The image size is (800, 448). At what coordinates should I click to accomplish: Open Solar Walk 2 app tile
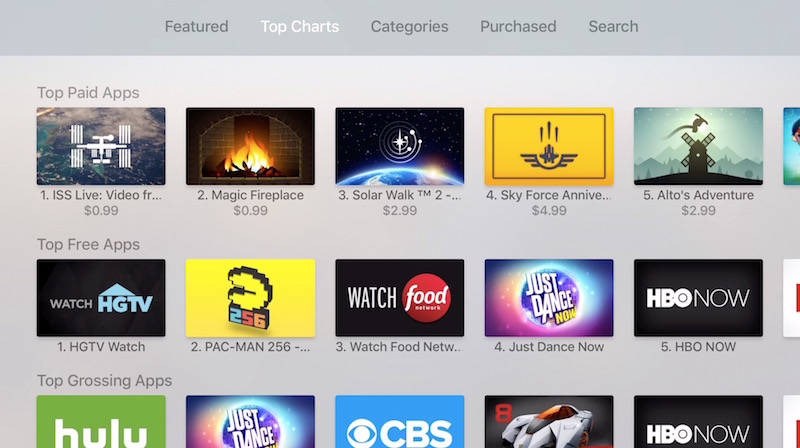[399, 146]
